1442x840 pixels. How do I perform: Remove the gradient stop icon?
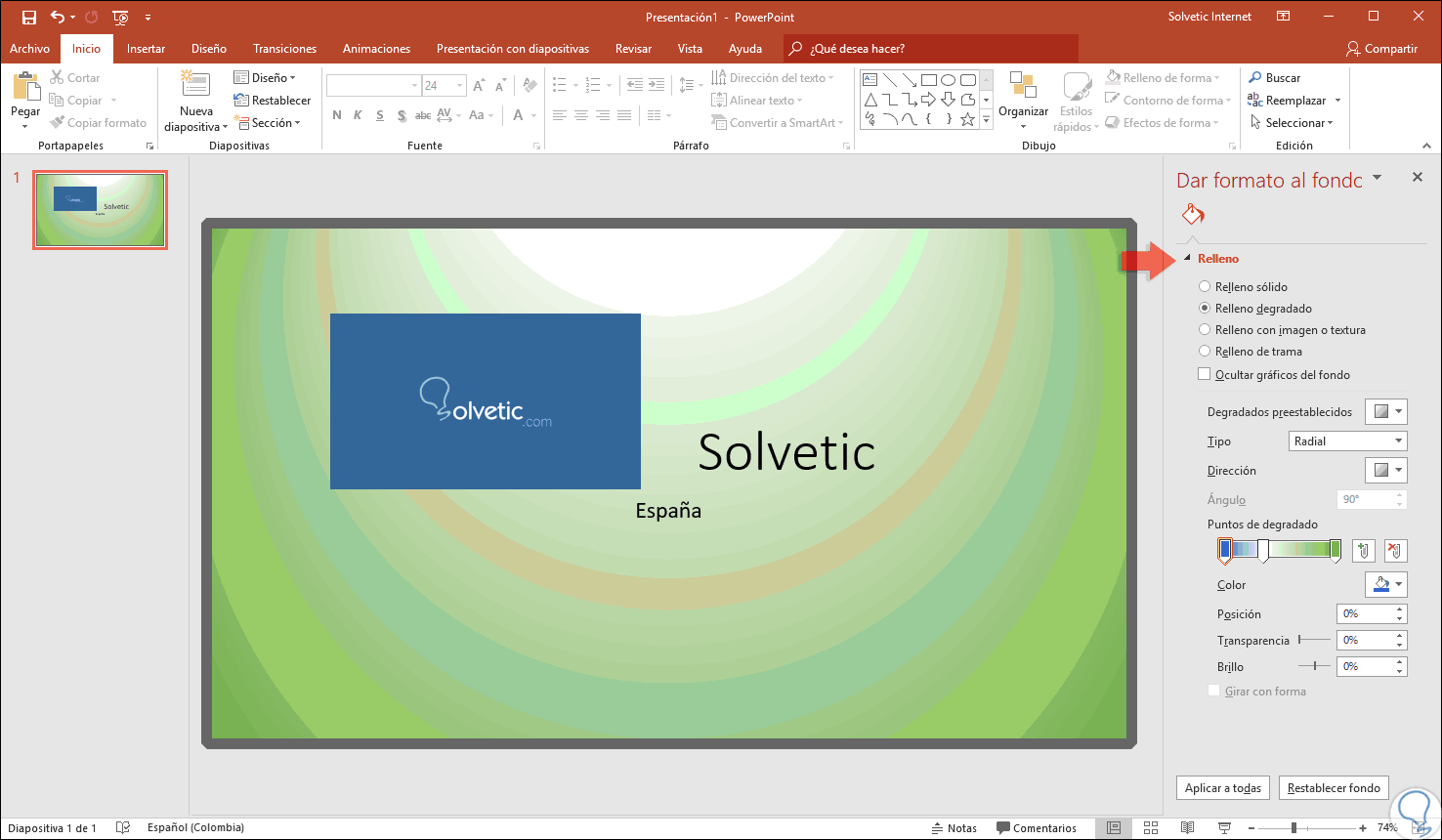coord(1396,551)
